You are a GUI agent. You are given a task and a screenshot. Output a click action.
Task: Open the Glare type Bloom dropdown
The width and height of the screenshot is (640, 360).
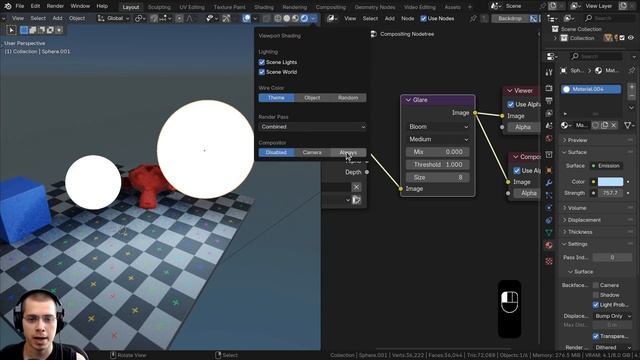pyautogui.click(x=438, y=127)
